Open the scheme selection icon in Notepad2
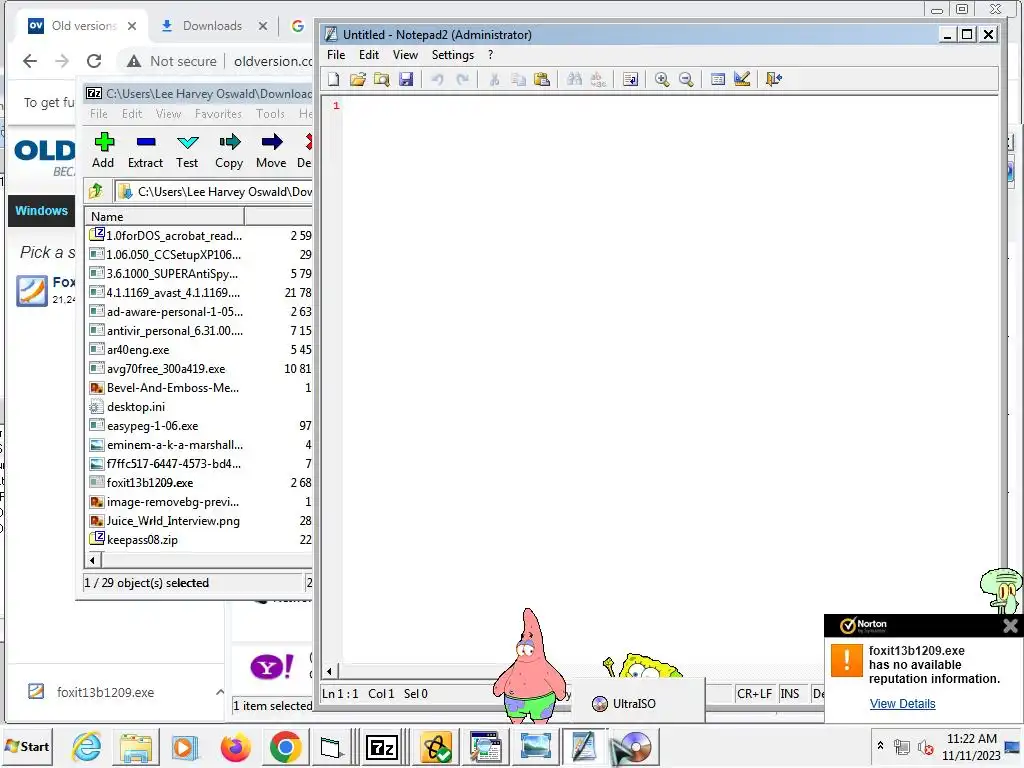 pyautogui.click(x=718, y=79)
